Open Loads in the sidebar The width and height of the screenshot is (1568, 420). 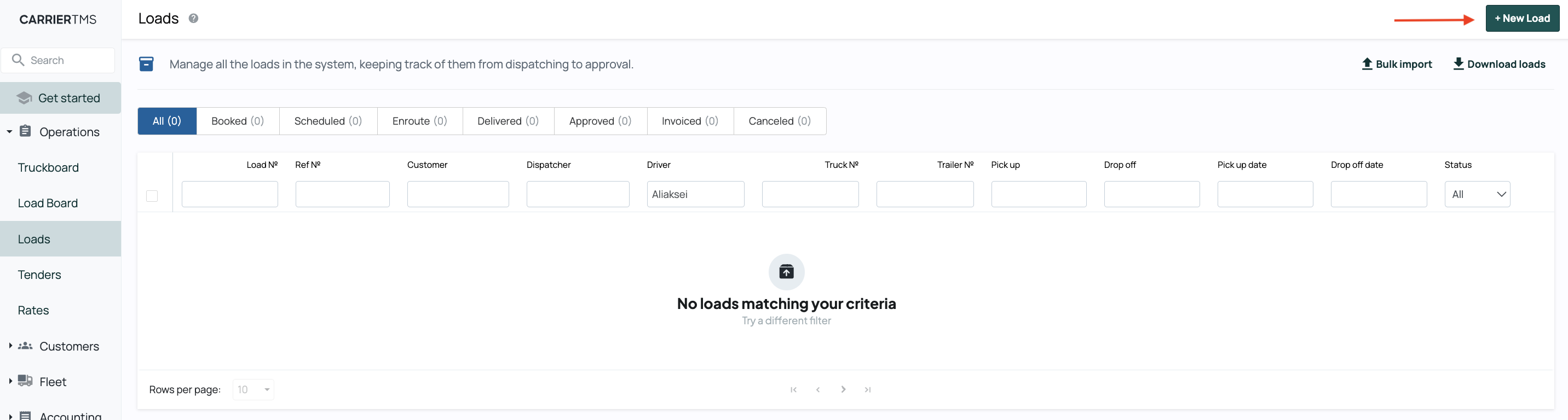coord(60,239)
